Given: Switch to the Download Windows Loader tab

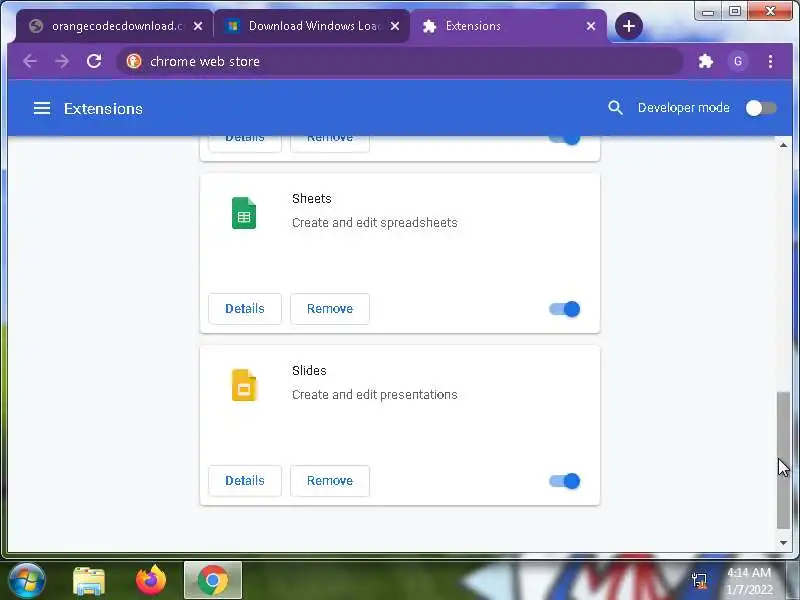Looking at the screenshot, I should click(x=311, y=26).
